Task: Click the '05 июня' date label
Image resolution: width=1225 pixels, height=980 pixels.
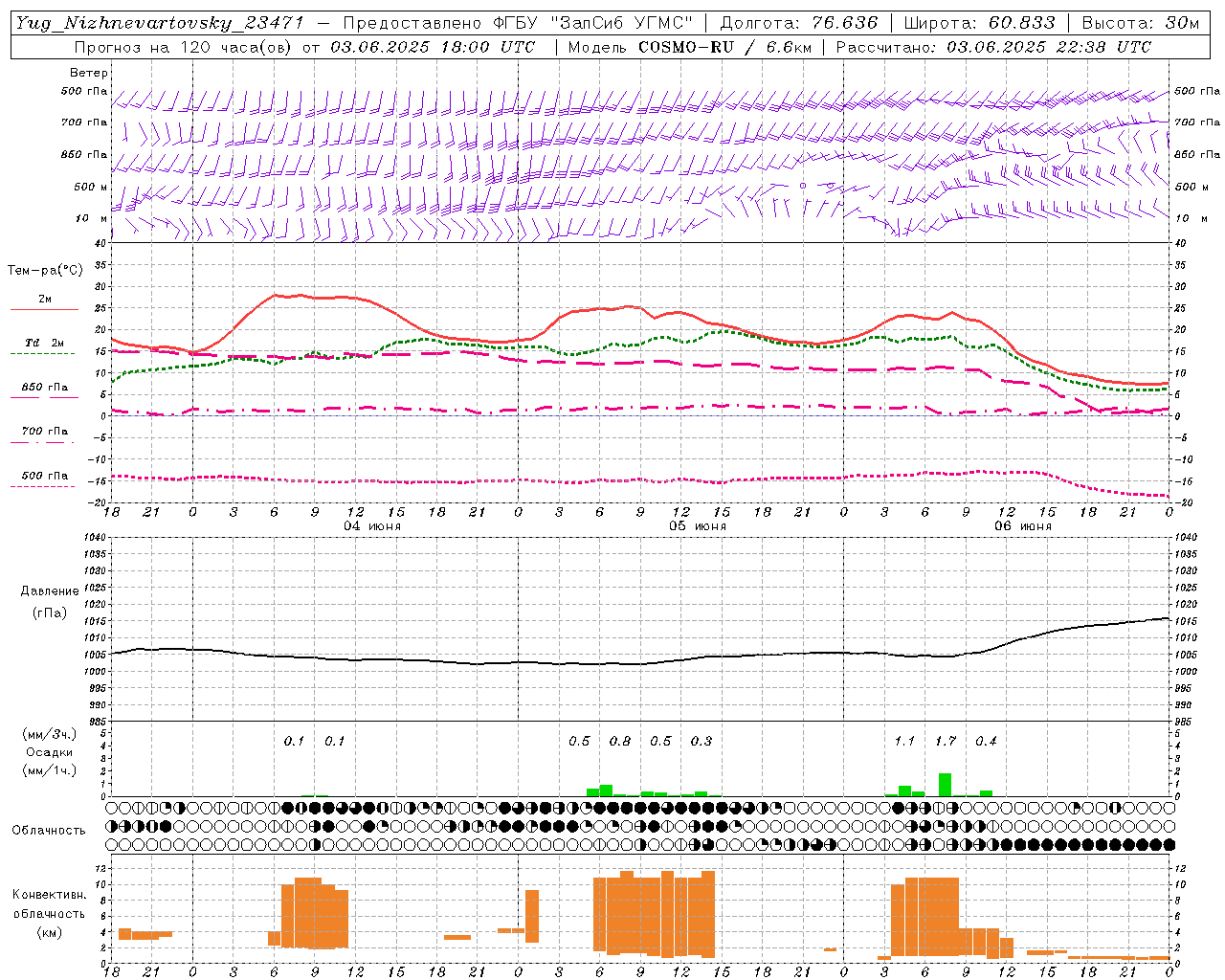Action: pyautogui.click(x=698, y=526)
